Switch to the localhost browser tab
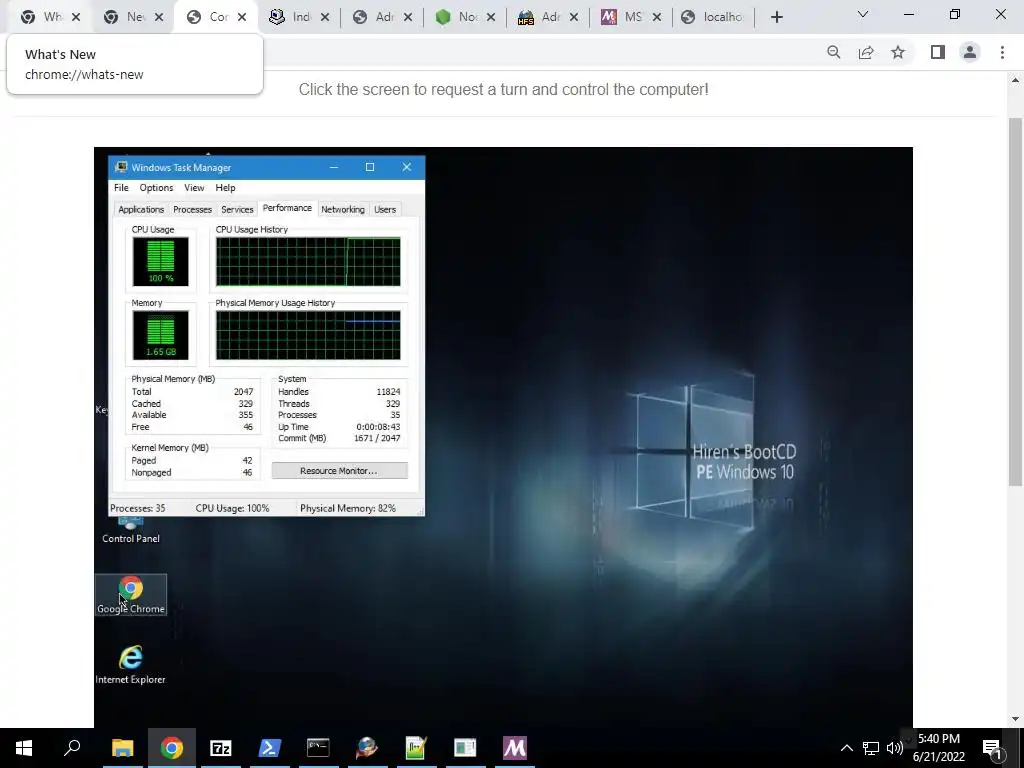Screen dimensions: 1024x768 [713, 17]
